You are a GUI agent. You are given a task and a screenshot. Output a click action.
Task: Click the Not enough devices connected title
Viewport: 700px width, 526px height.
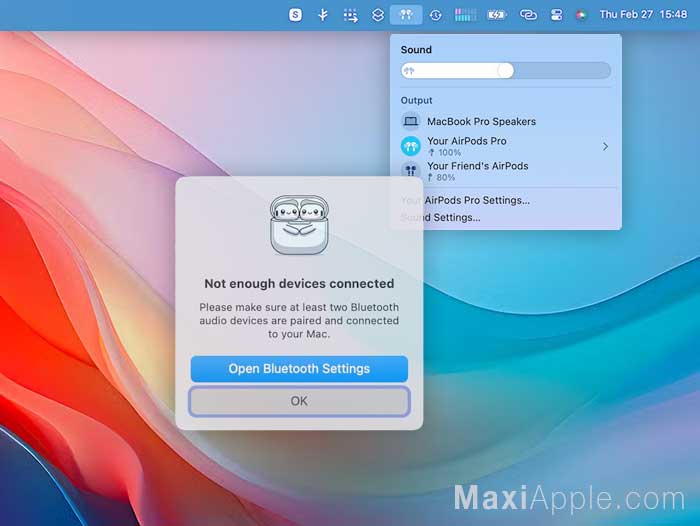tap(299, 284)
